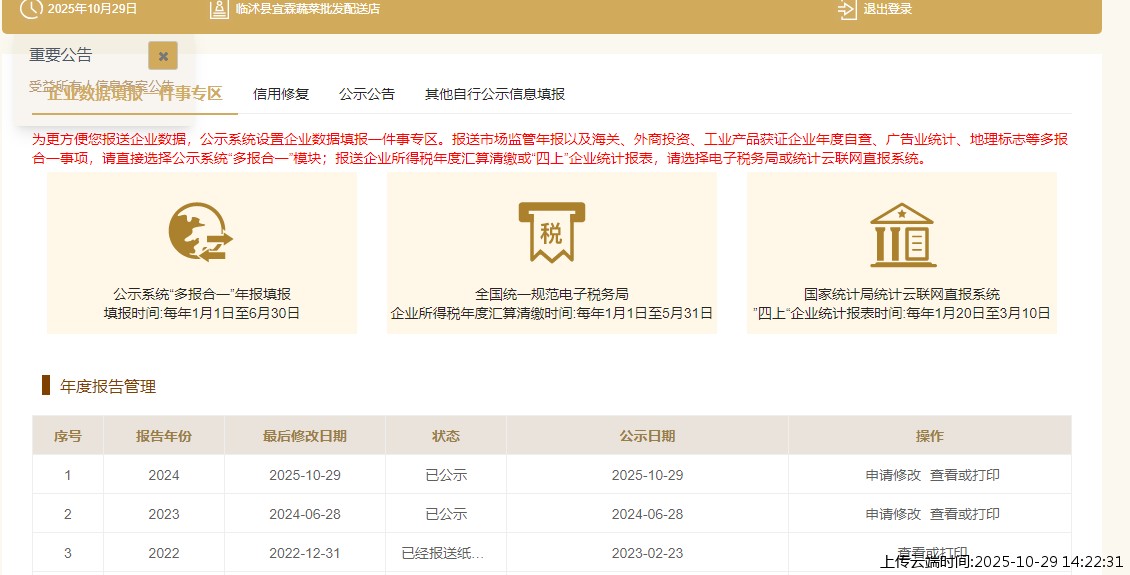This screenshot has height=575, width=1130.
Task: Open the 国家统计局统计云联网直报系统 text link
Action: 902,294
